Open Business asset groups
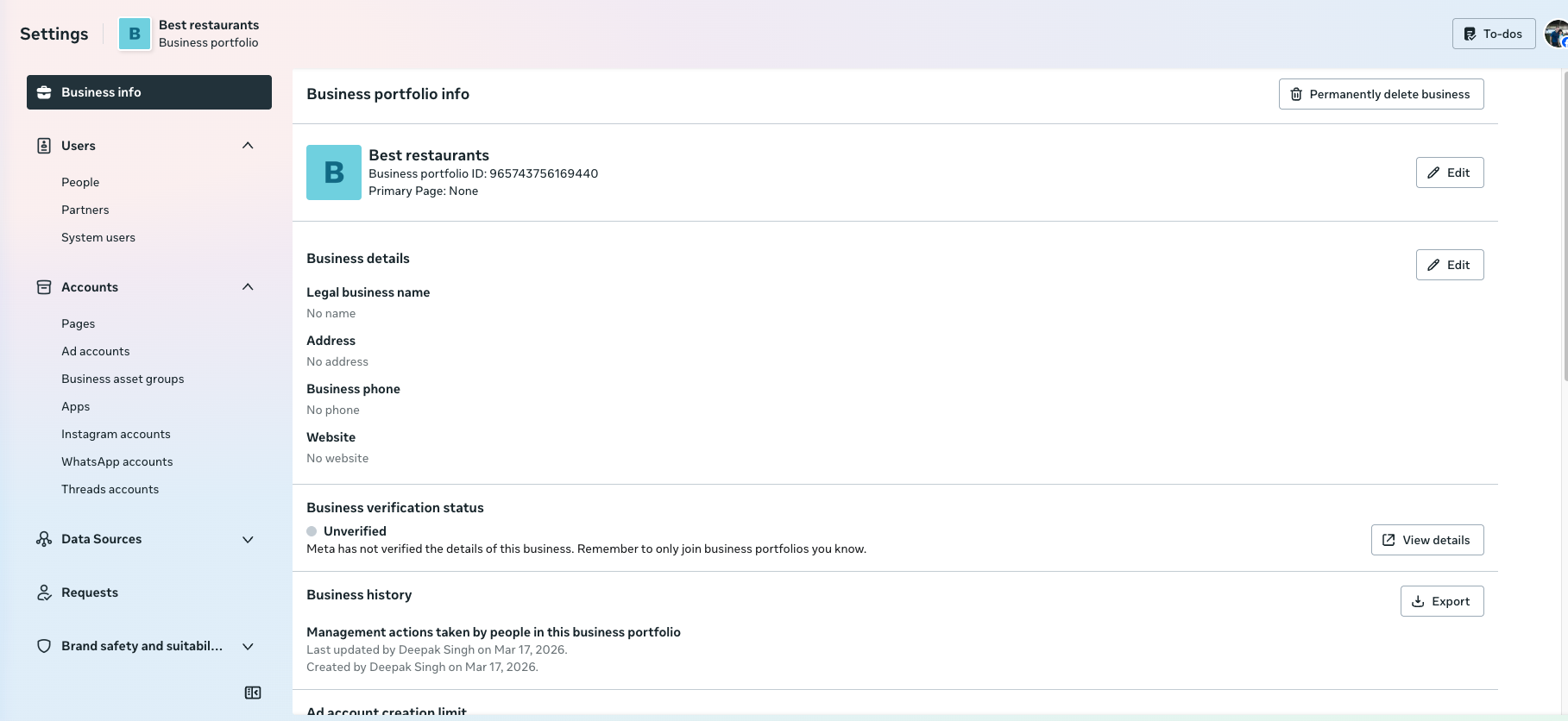 click(123, 379)
